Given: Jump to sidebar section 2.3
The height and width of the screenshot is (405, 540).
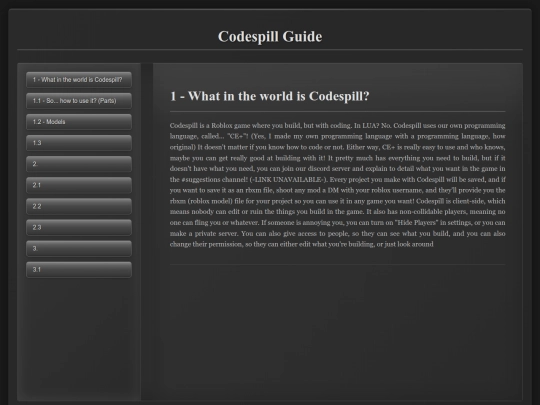Looking at the screenshot, I should (79, 227).
